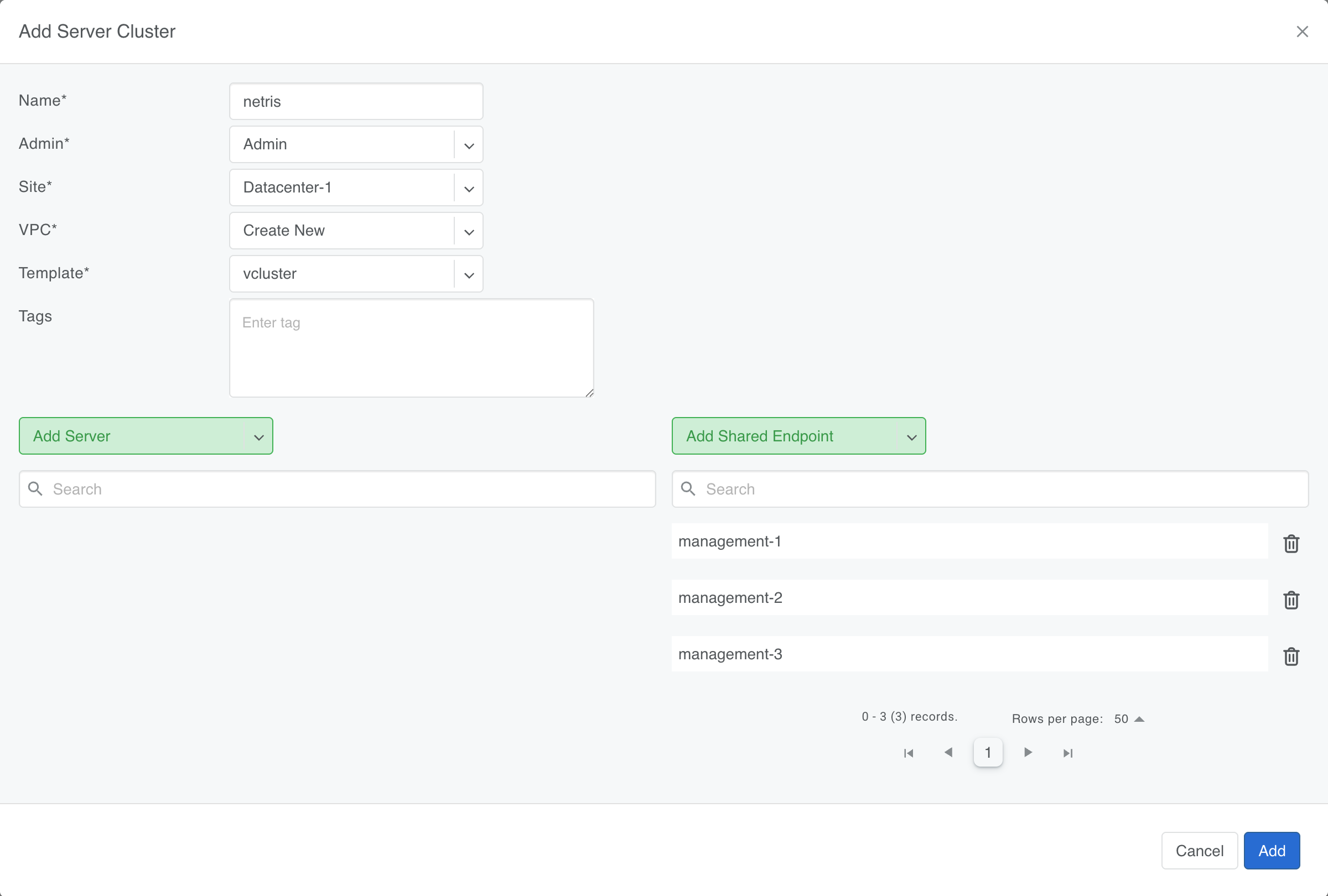Close the Add Server Cluster dialog
1328x896 pixels.
tap(1303, 32)
